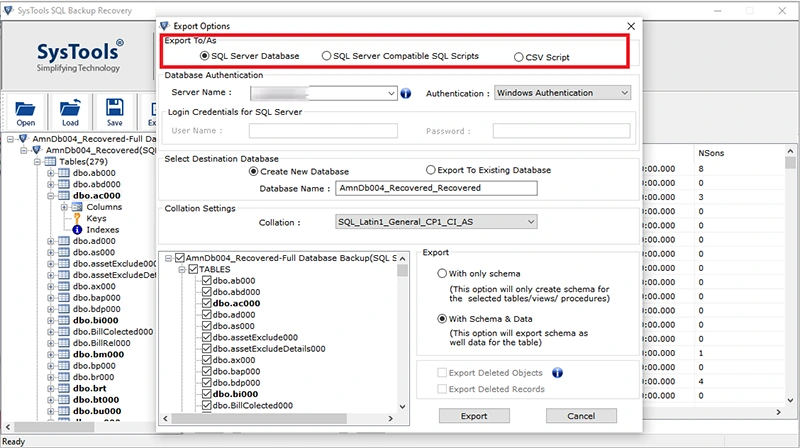Expand Columns node under dbo.ac000
Image resolution: width=800 pixels, height=448 pixels.
(x=64, y=207)
